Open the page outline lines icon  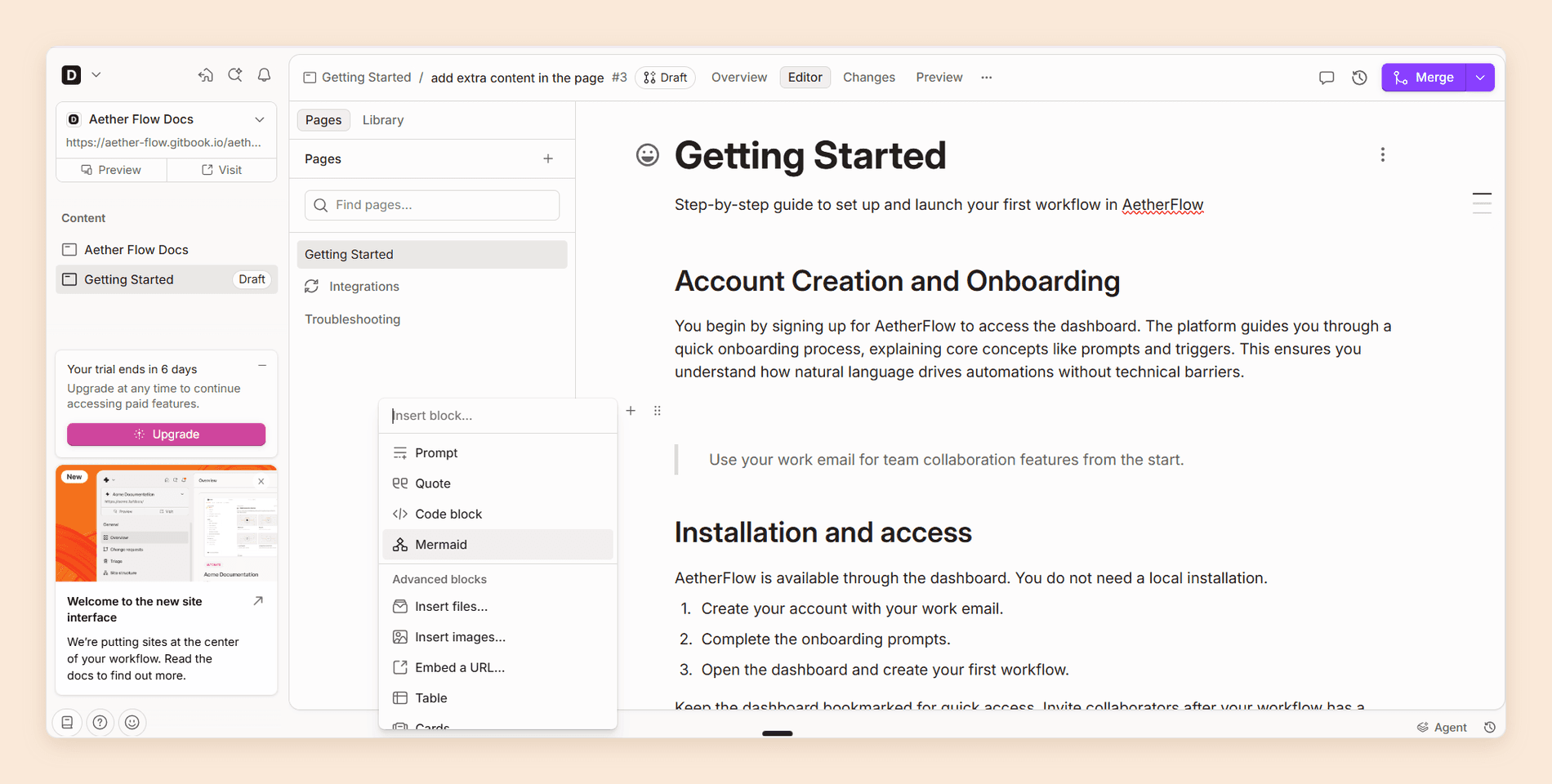(1482, 203)
